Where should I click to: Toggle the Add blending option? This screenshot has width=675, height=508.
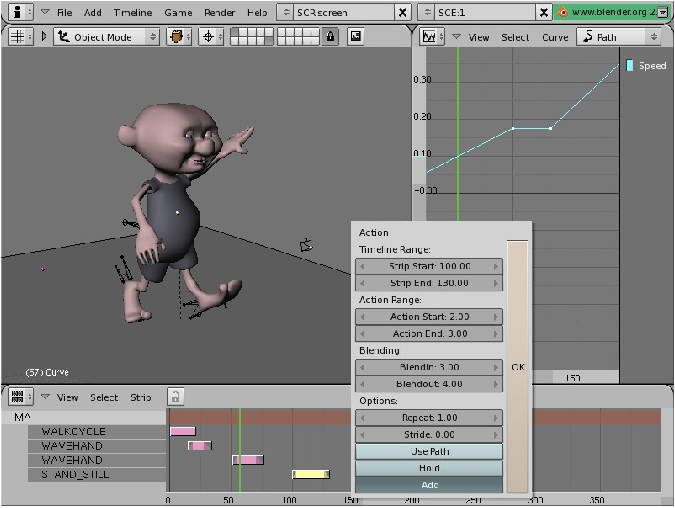coord(429,485)
